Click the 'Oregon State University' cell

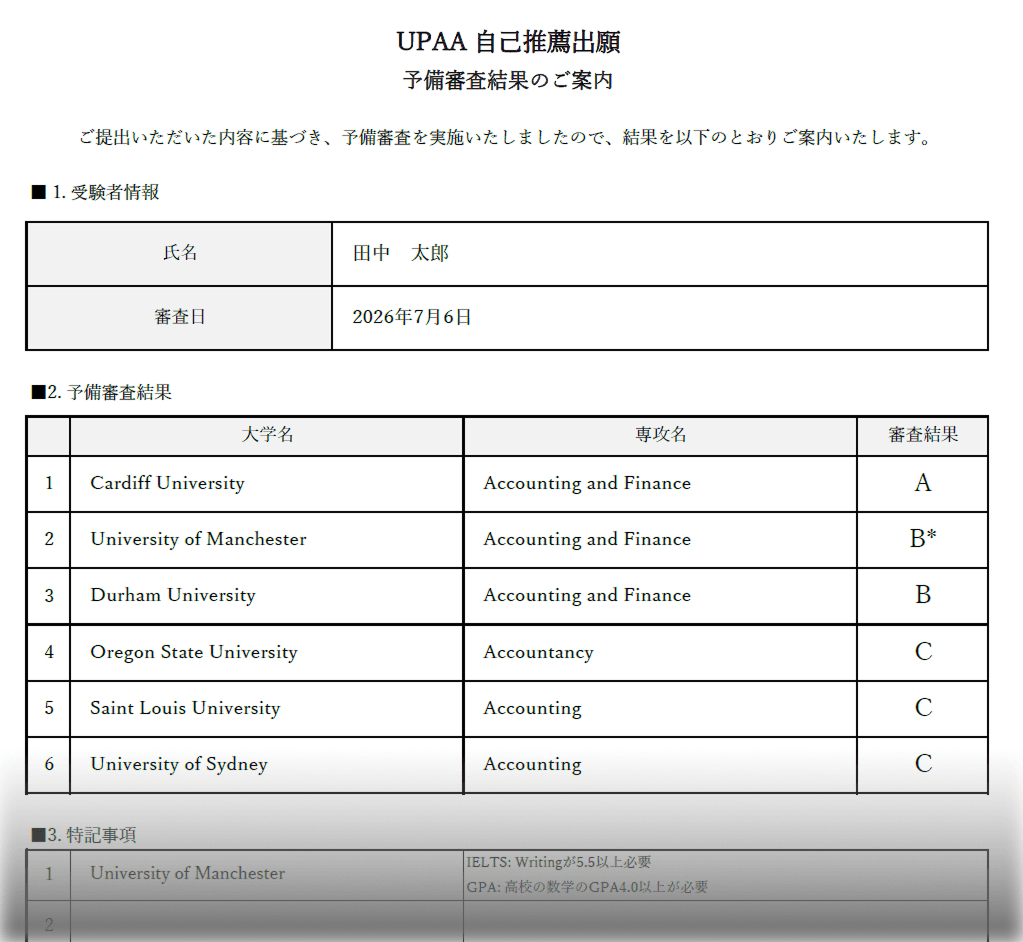pos(267,652)
